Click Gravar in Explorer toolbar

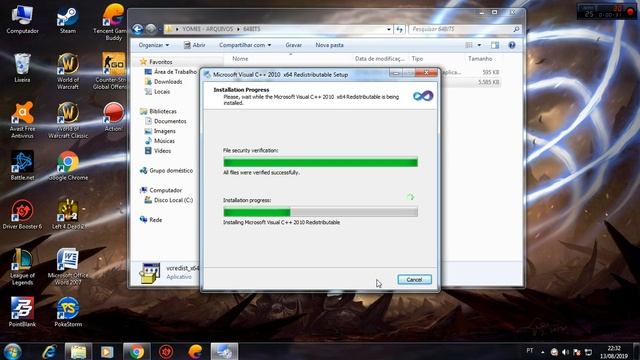293,45
